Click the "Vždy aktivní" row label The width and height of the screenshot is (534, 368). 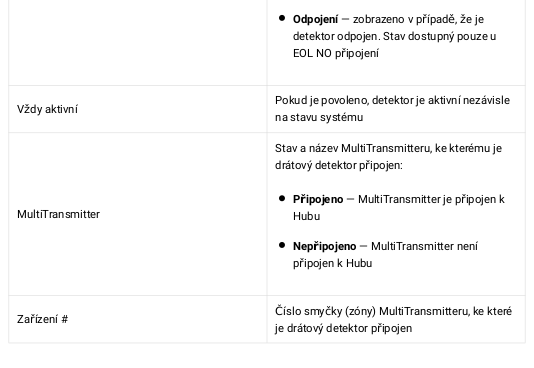tap(47, 109)
